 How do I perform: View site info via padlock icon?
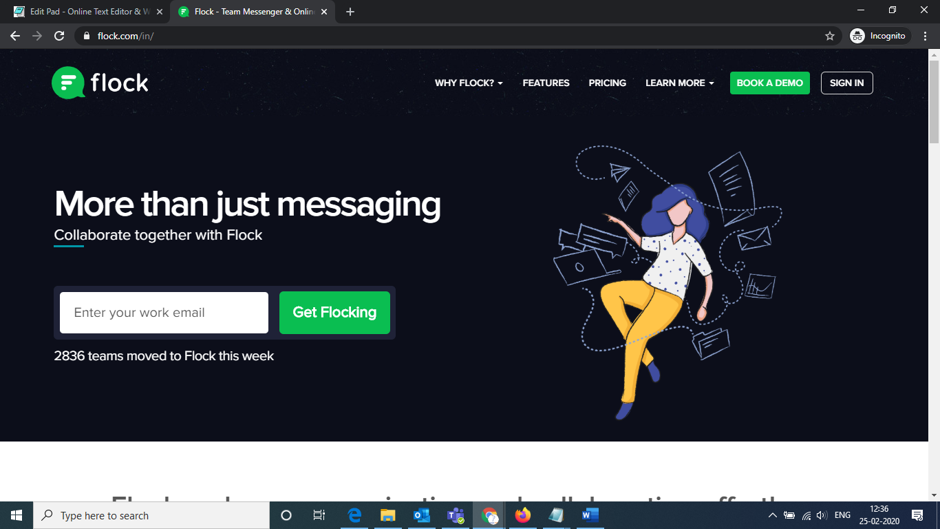(x=86, y=36)
